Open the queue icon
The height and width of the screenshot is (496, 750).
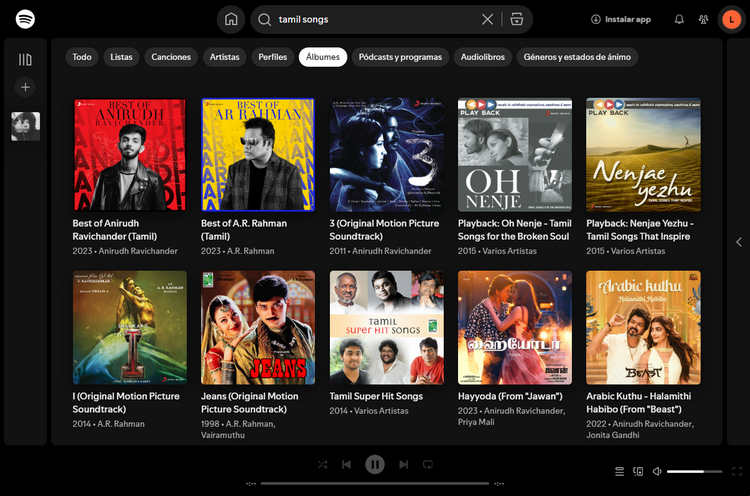click(x=619, y=472)
